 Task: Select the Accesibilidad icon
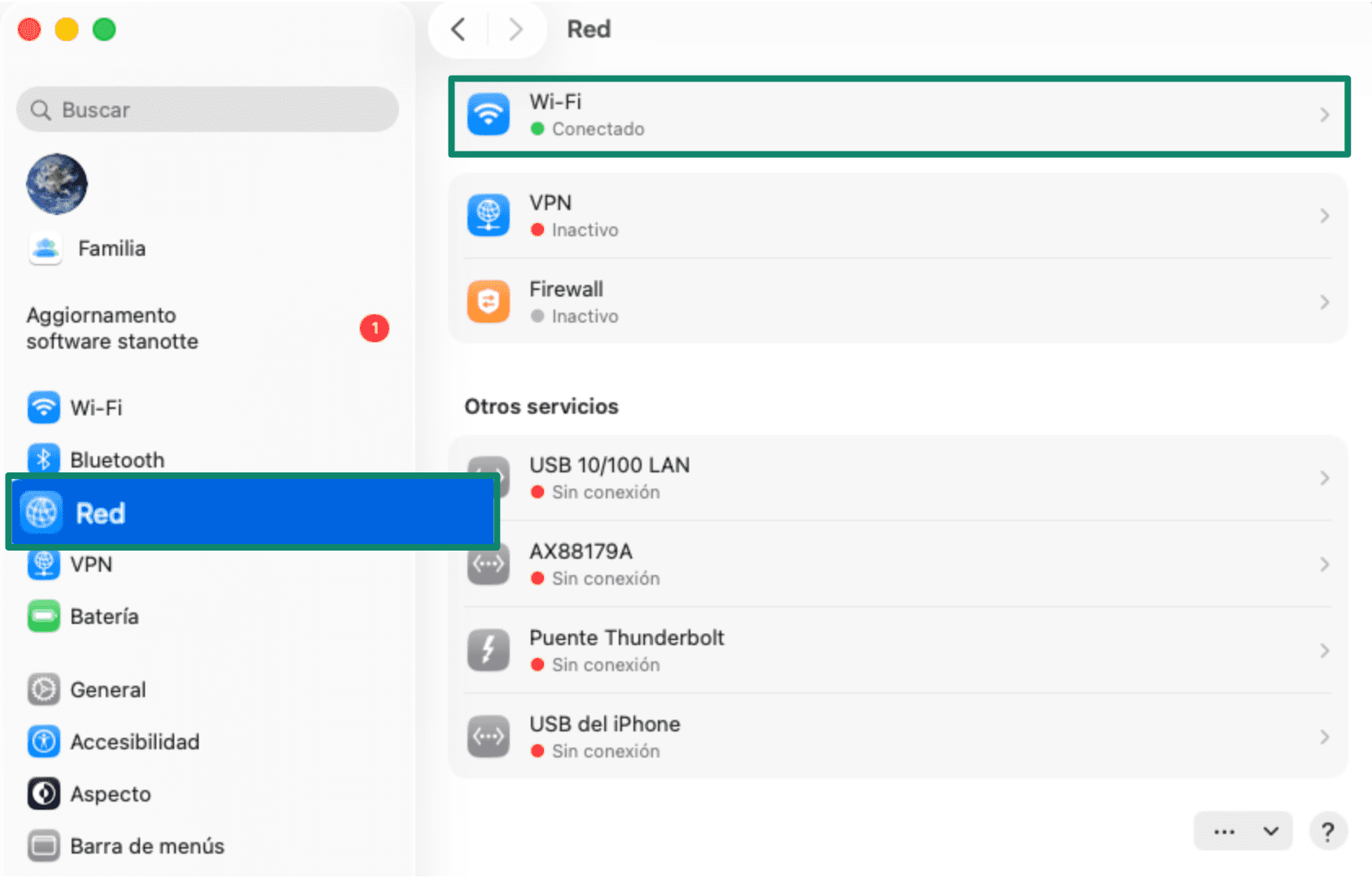point(43,741)
